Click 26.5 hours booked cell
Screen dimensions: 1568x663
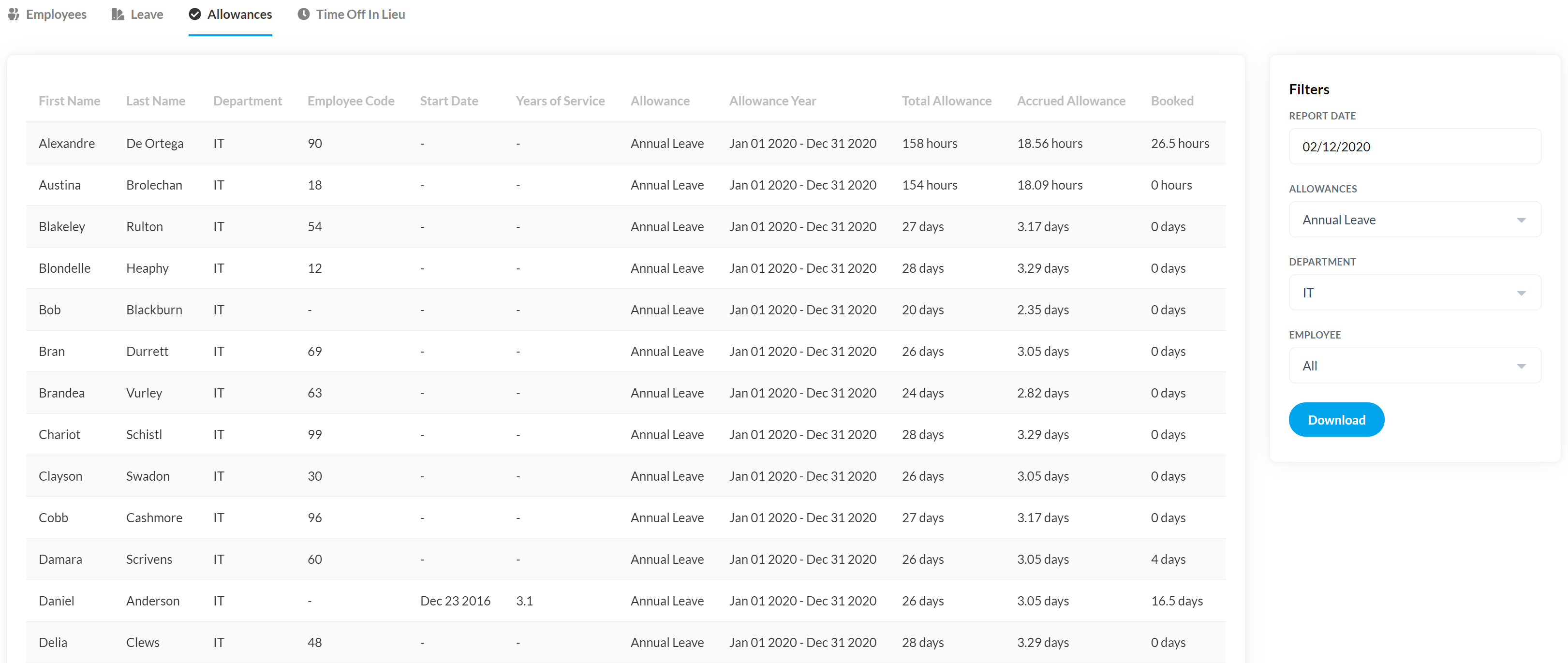coord(1180,144)
